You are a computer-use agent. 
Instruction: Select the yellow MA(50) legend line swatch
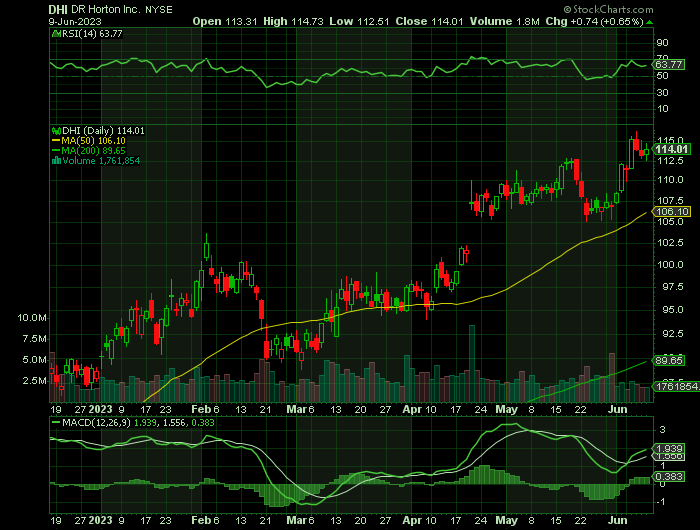[56, 141]
